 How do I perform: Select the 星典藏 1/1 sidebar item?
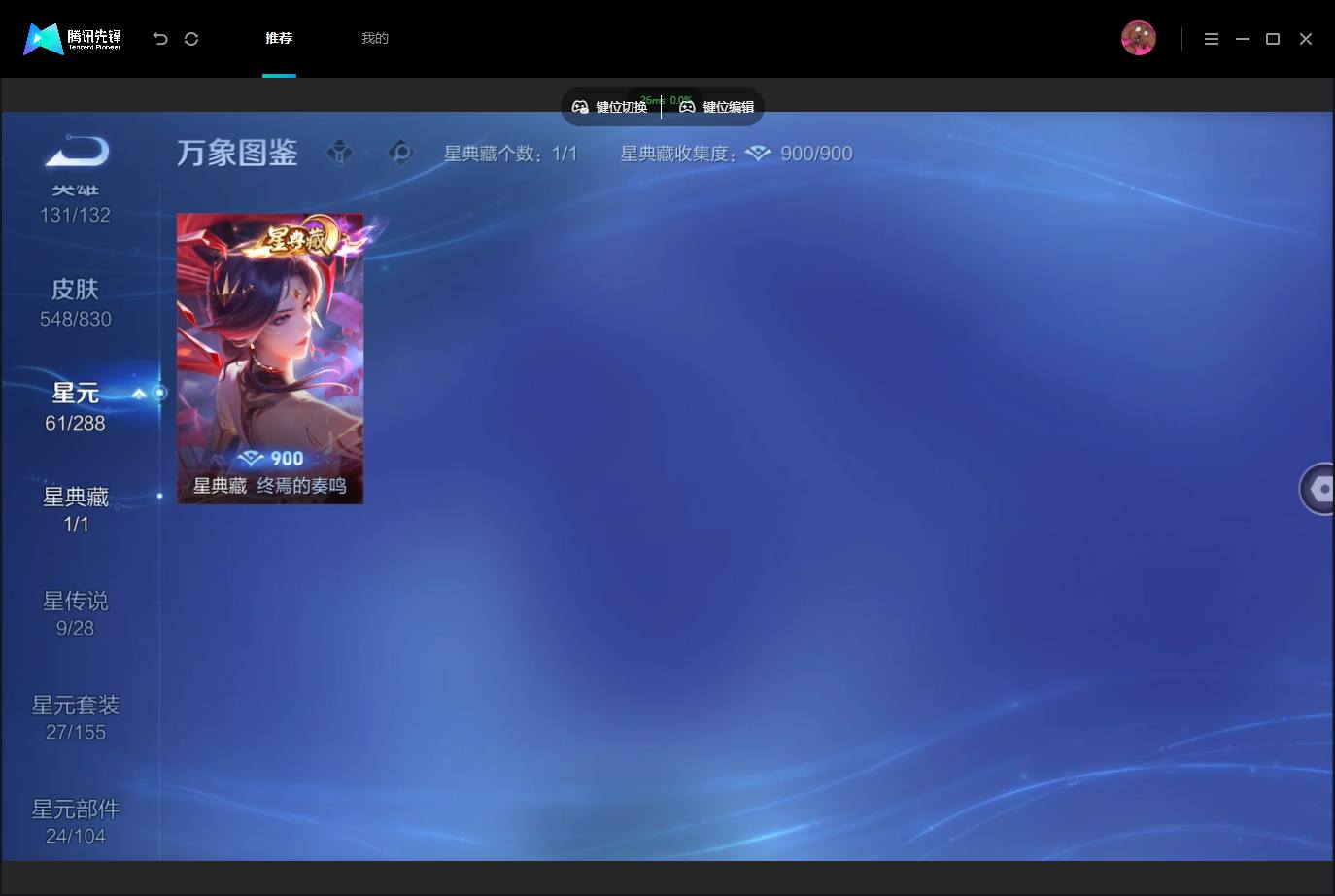[76, 510]
